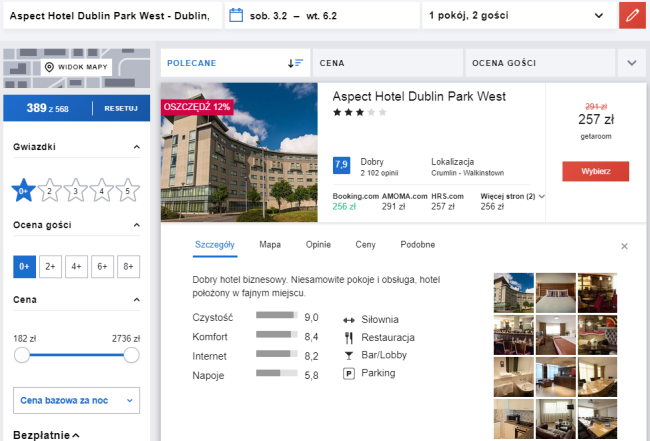Image resolution: width=650 pixels, height=441 pixels.
Task: Close the hotel details panel
Action: [625, 246]
